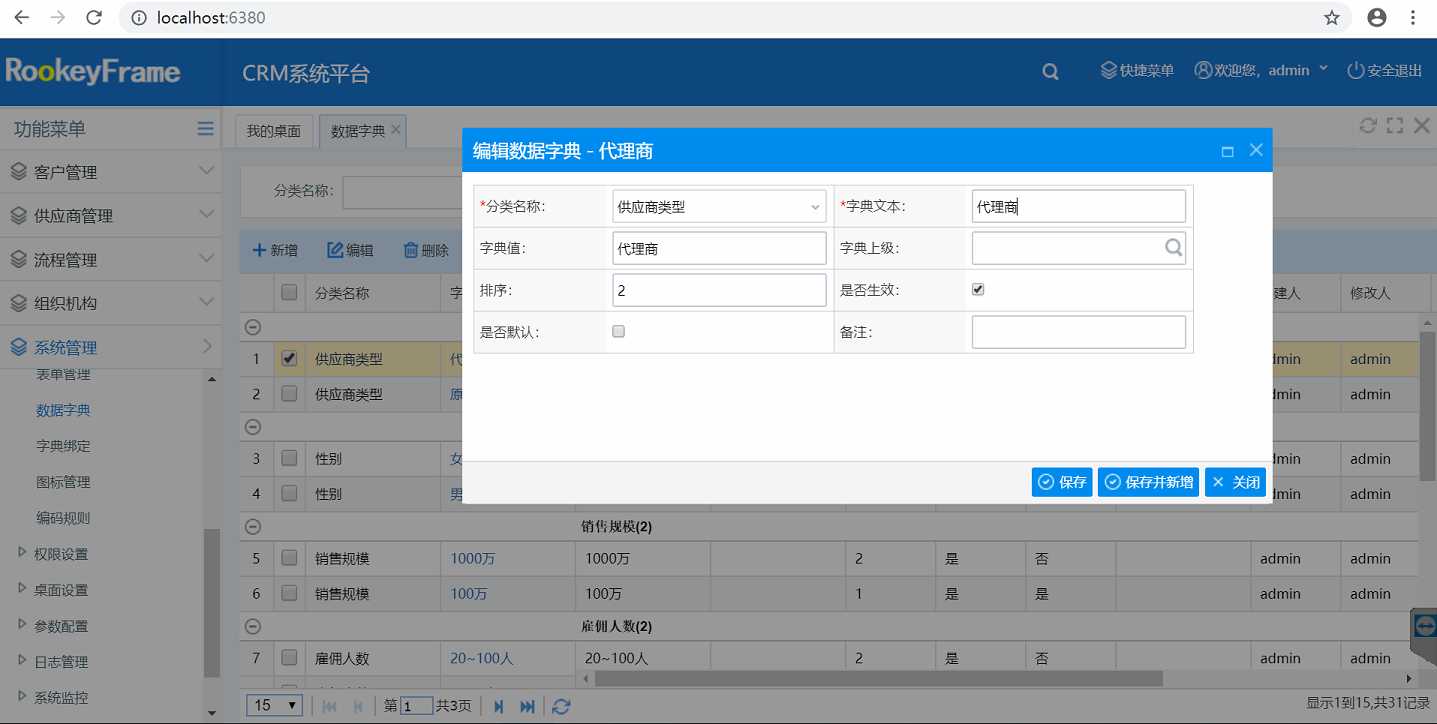Expand the 参数配置 tree node
Viewport: 1437px width, 724px height.
click(23, 625)
